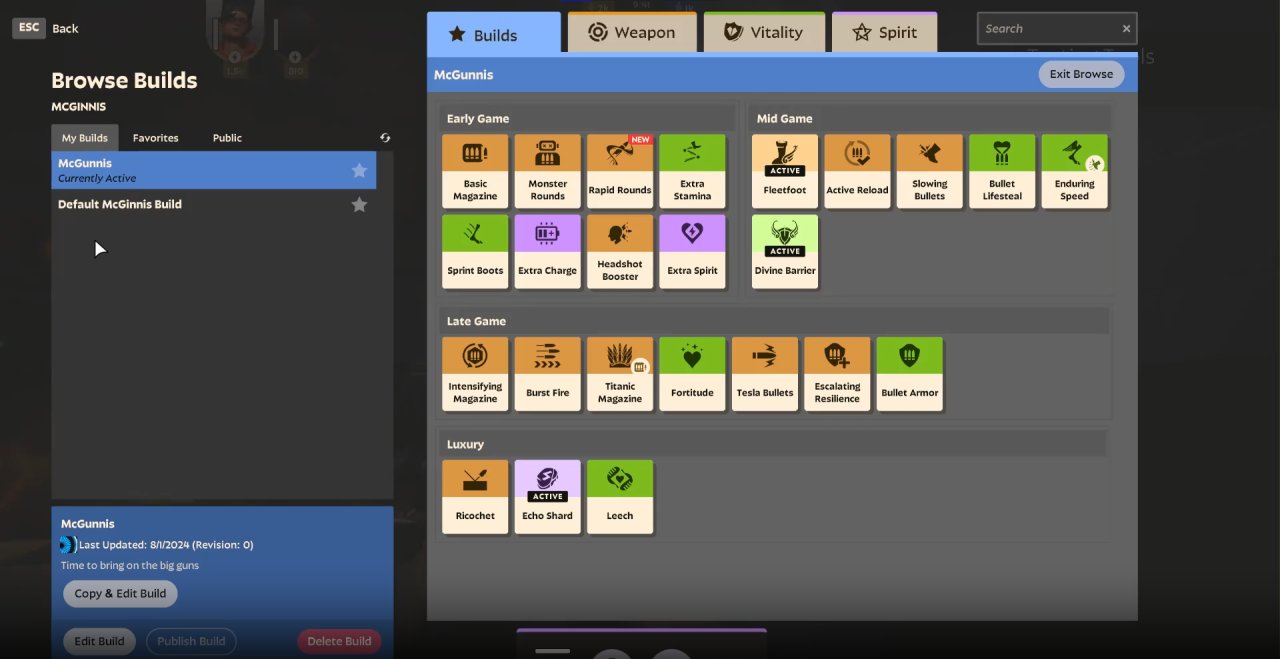Screen dimensions: 1280x659
Task: Select the Bullet Armor item
Action: click(909, 374)
